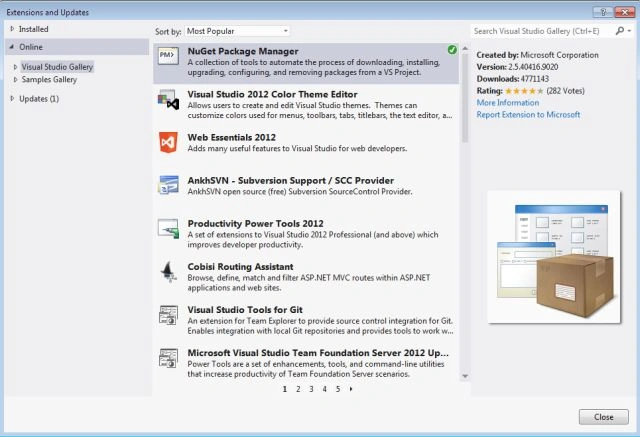Open the More Information link
Viewport: 640px width, 437px height.
508,103
